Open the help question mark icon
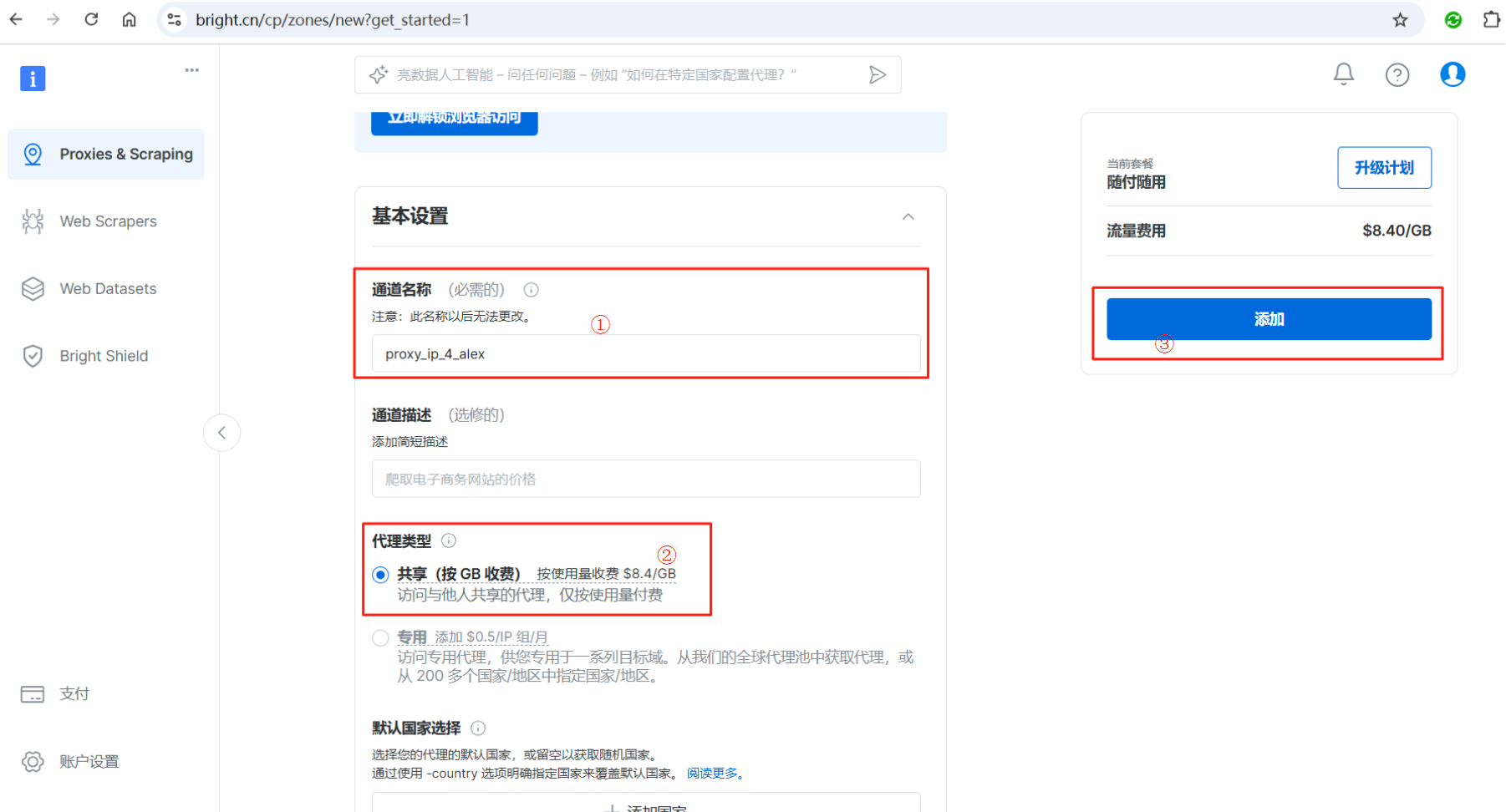The height and width of the screenshot is (812, 1506). [1397, 75]
